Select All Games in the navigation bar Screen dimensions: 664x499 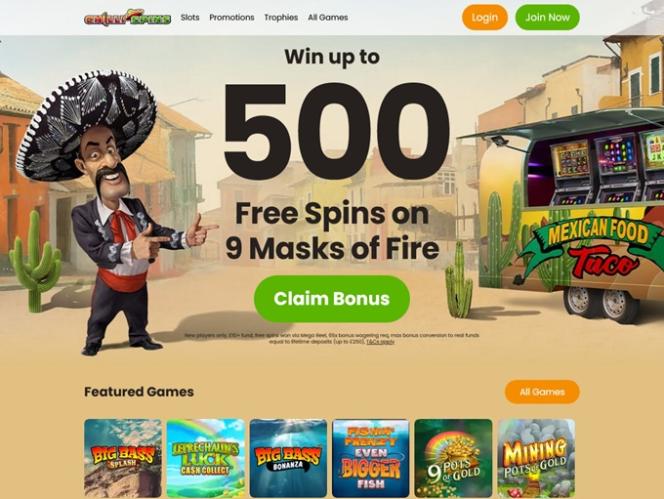pos(328,17)
